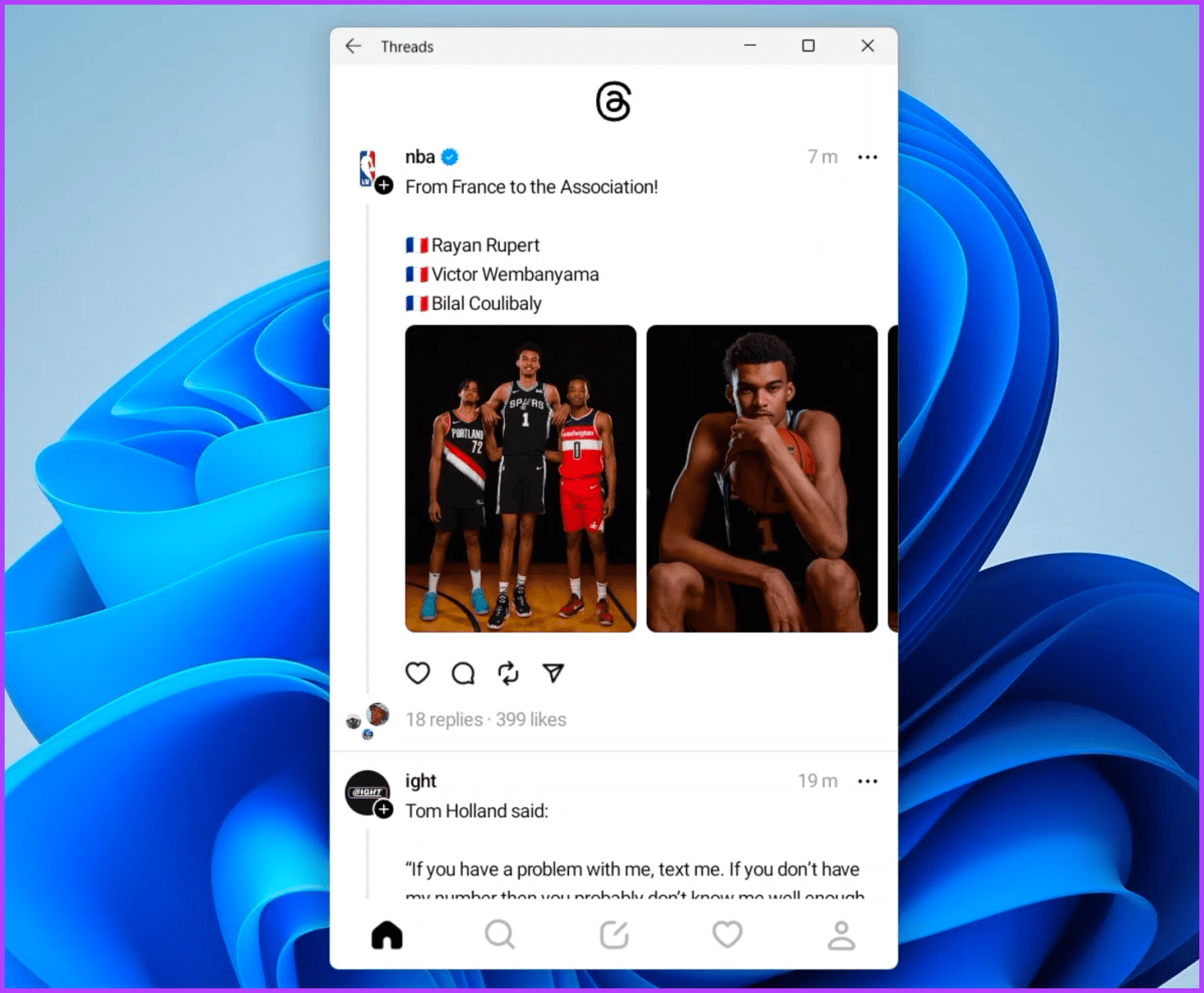This screenshot has height=993, width=1204.
Task: Click nba's blue verified badge
Action: tap(450, 157)
